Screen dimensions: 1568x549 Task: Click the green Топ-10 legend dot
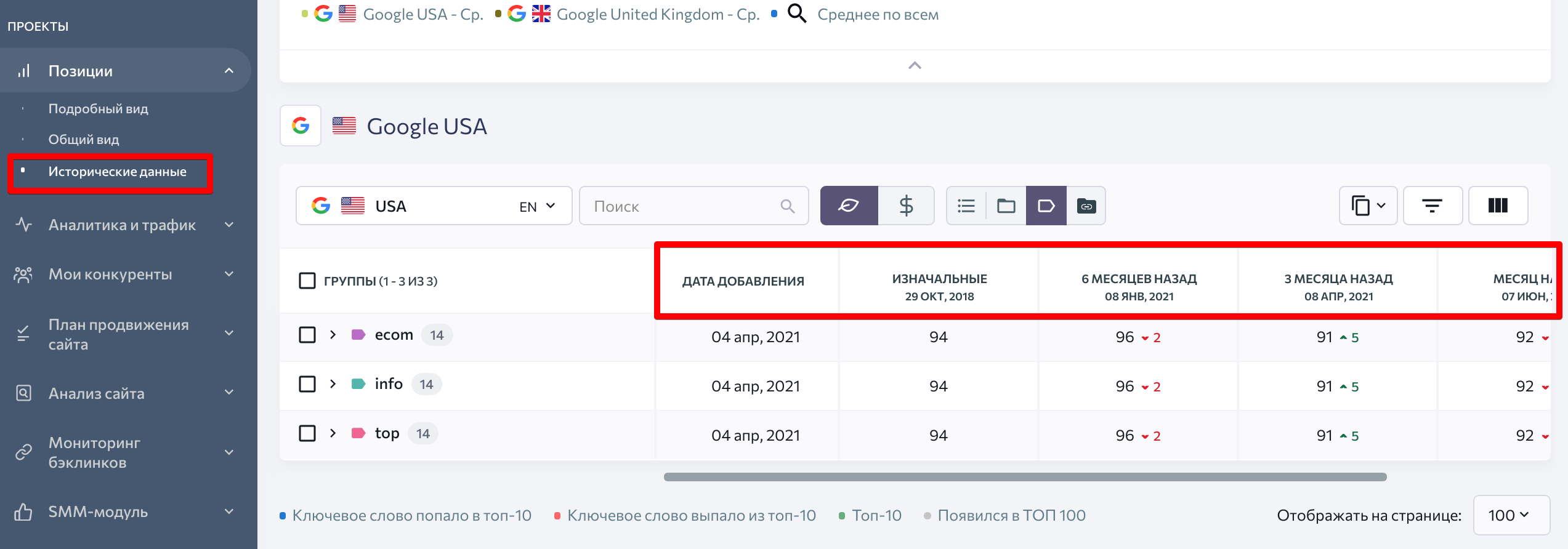tap(842, 516)
